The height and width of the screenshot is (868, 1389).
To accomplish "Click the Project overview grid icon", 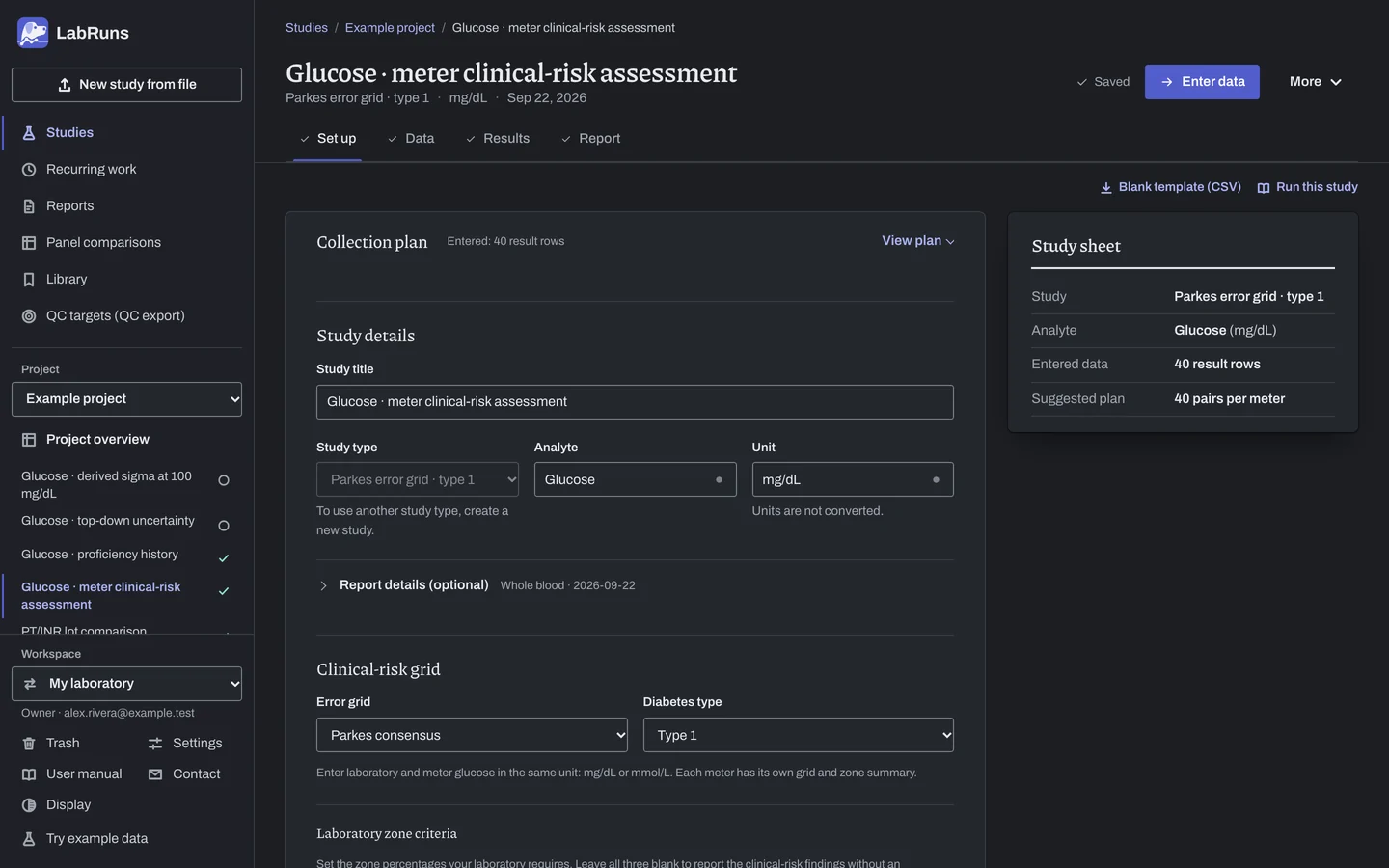I will [29, 440].
